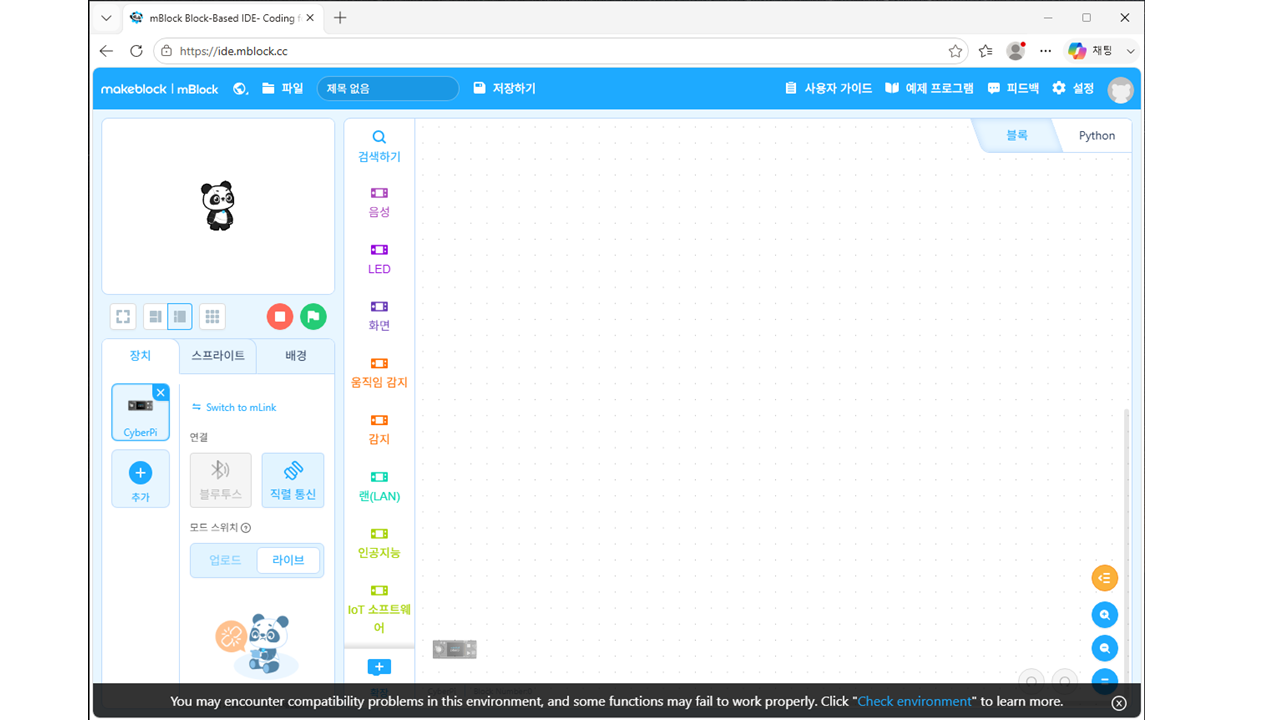Open browser settings and more menu

pyautogui.click(x=1046, y=51)
